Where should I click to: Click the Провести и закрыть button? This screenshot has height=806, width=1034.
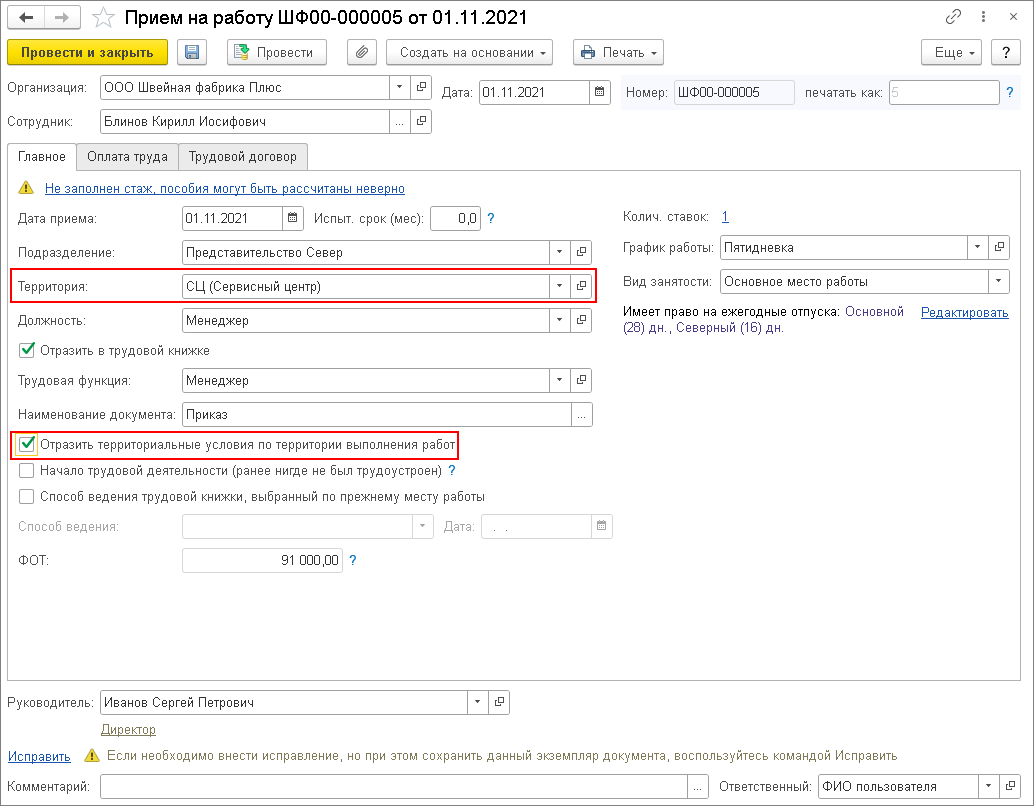click(87, 53)
